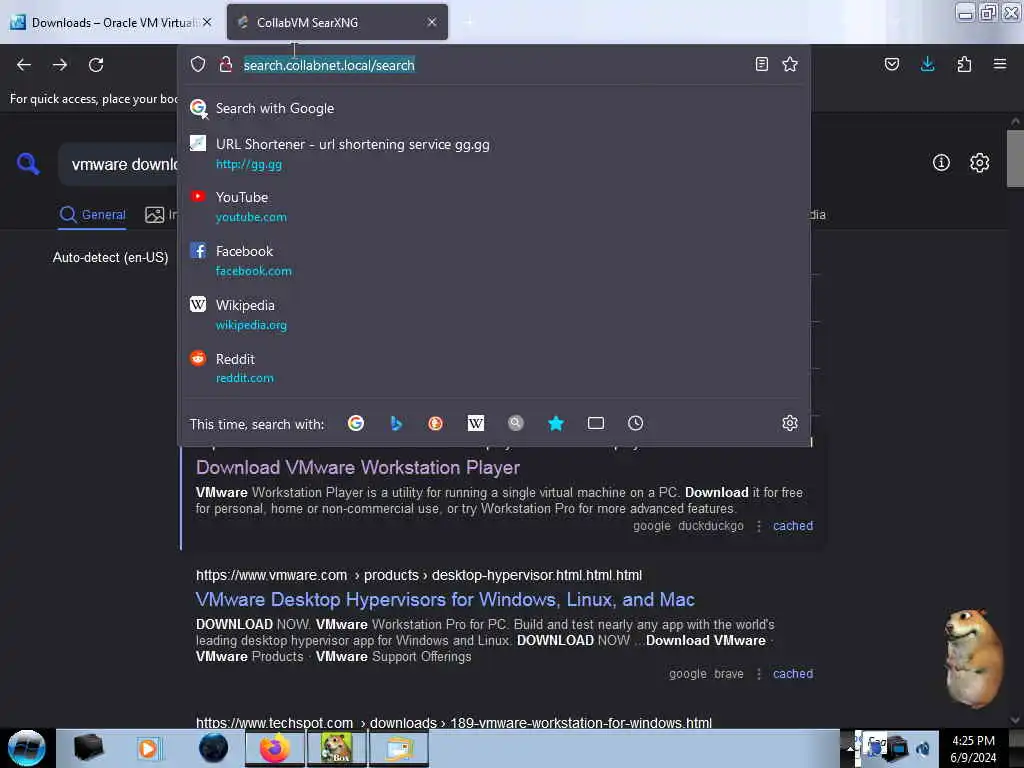The width and height of the screenshot is (1024, 768).
Task: Open the taskbar clock showing 4:25 PM
Action: (x=973, y=749)
